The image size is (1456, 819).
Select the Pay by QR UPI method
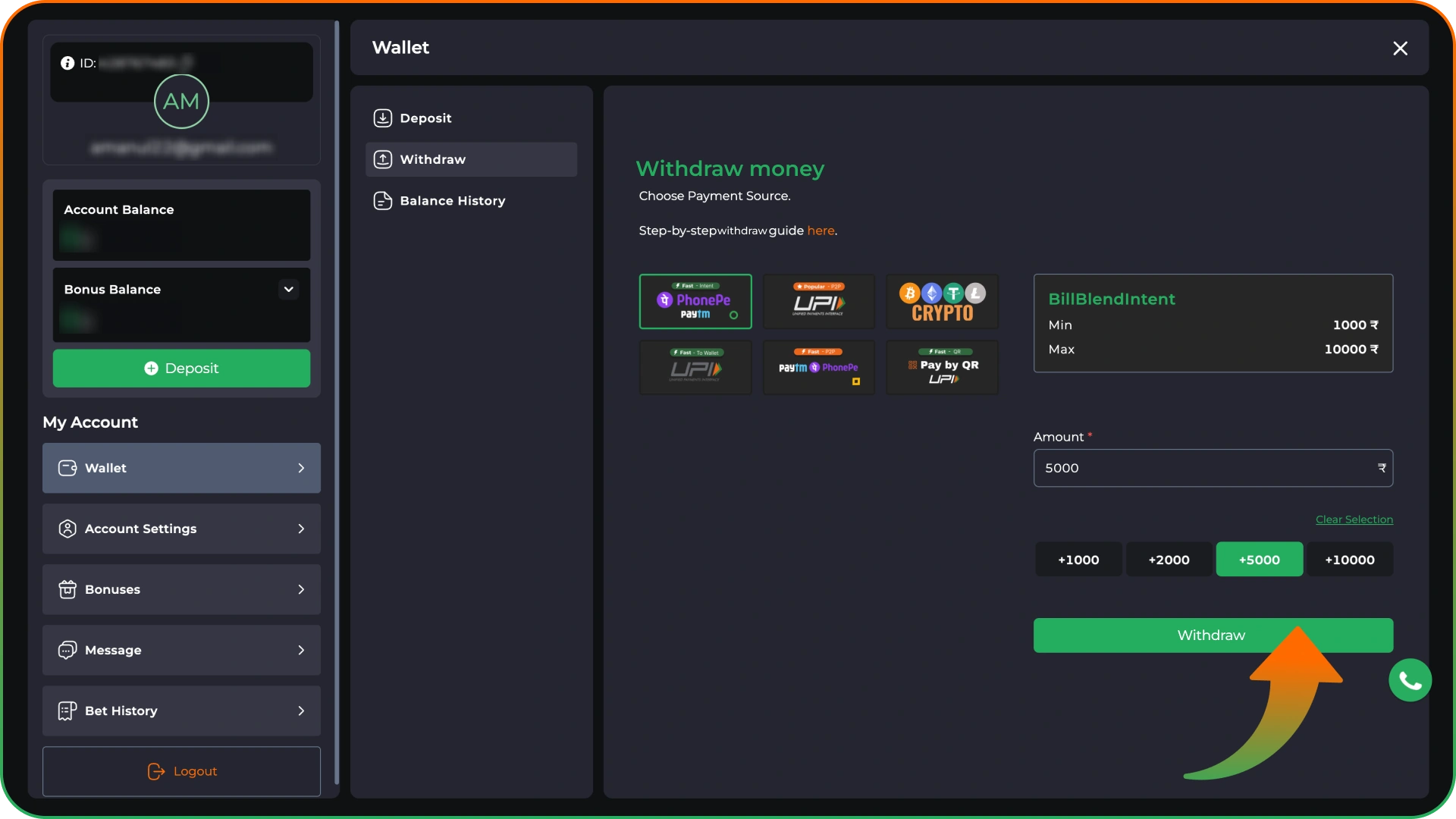(x=942, y=367)
